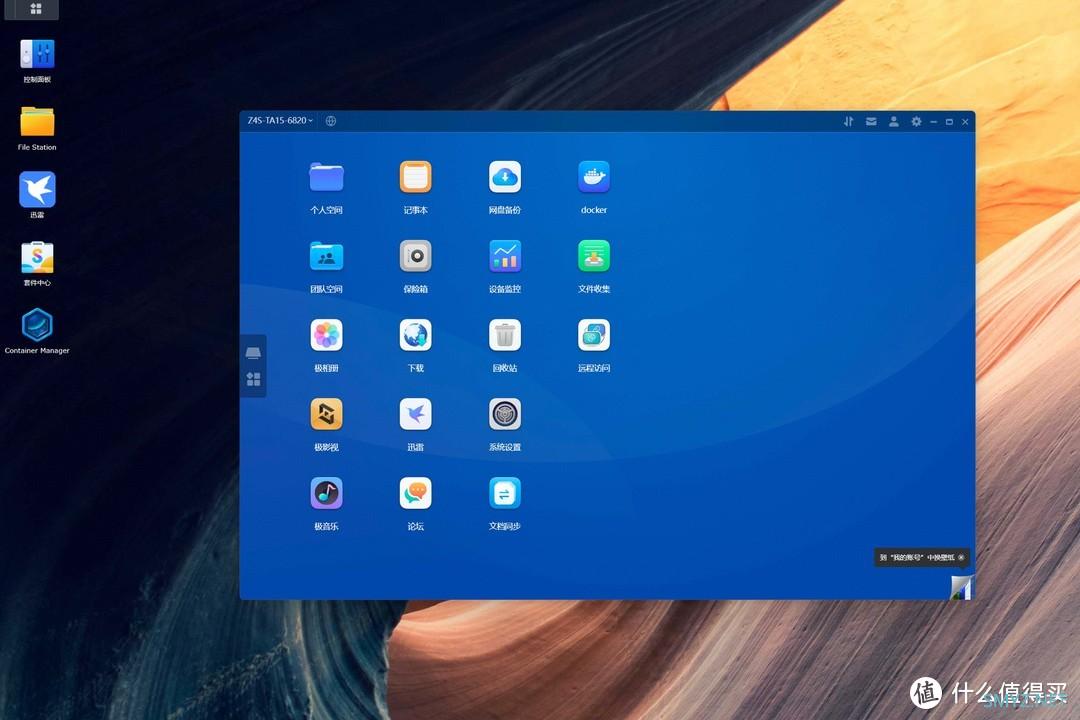Image resolution: width=1080 pixels, height=720 pixels.
Task: Switch to the disk drive side tab
Action: tap(253, 353)
